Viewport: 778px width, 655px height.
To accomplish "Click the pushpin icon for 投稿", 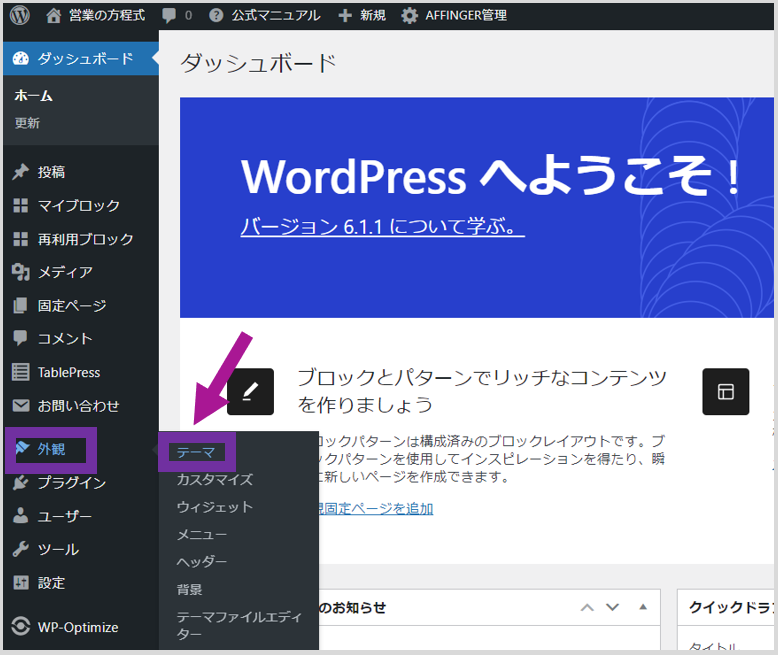I will pos(20,172).
